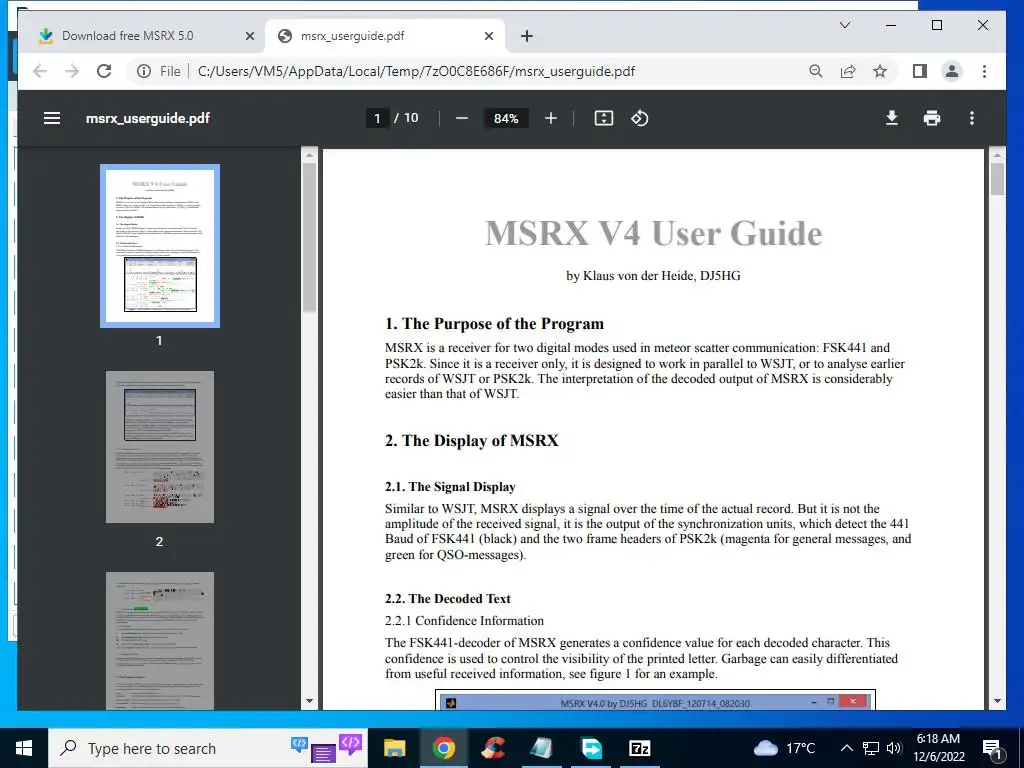Open PDF viewer more actions menu
The height and width of the screenshot is (768, 1024).
pos(972,118)
